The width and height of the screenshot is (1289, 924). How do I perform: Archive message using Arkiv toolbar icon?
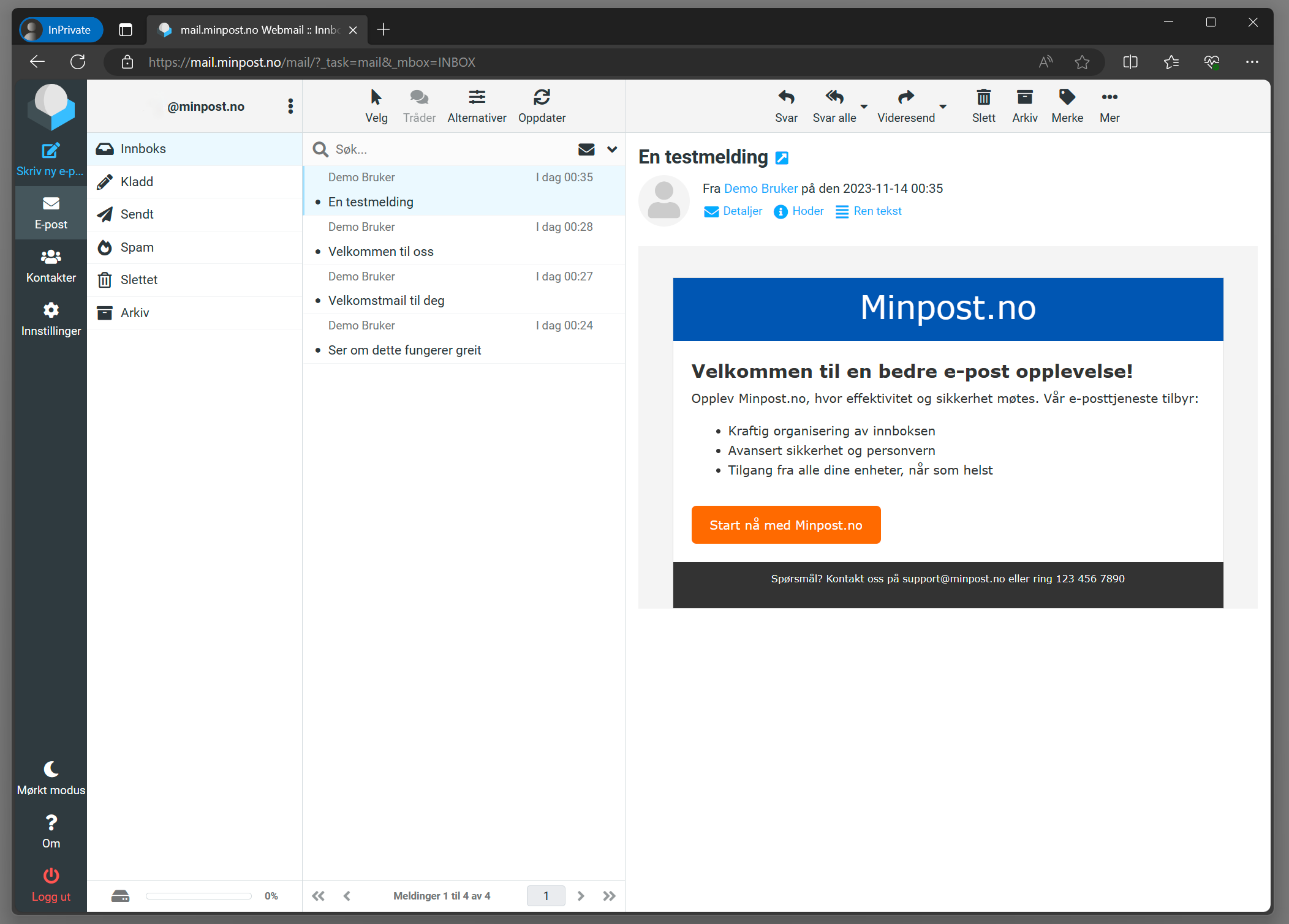(1024, 98)
